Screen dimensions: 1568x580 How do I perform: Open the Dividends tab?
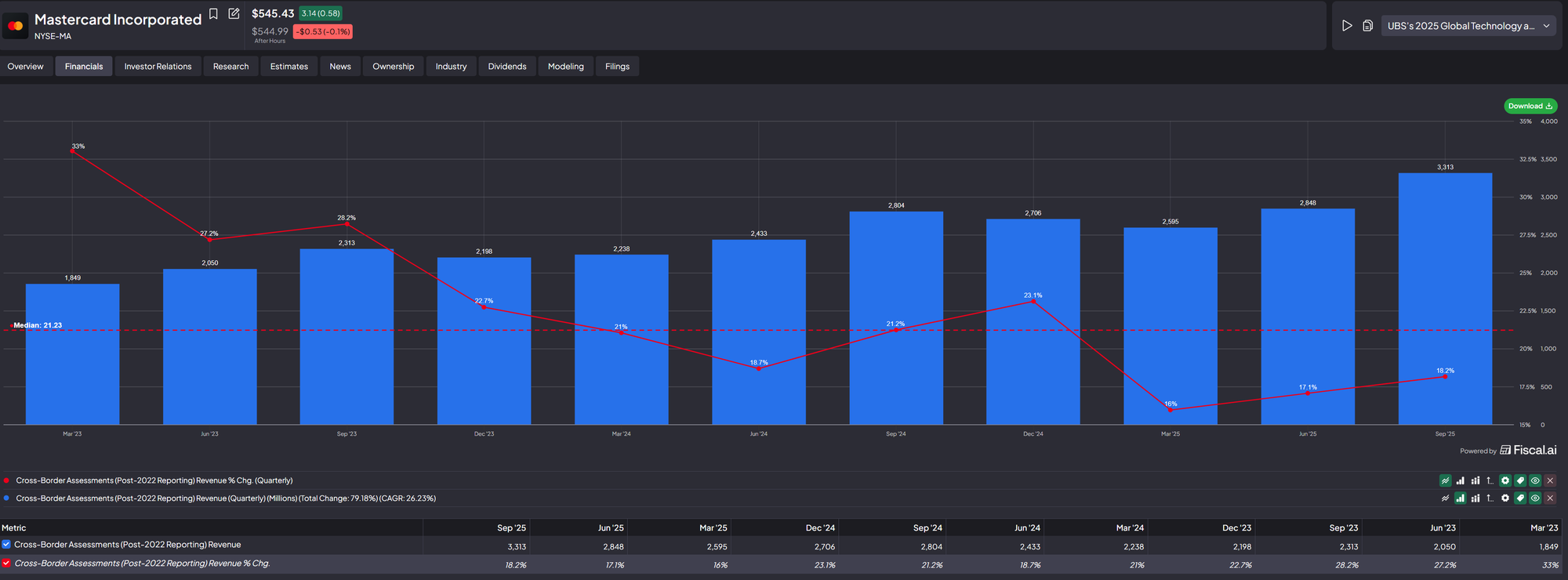(x=506, y=67)
